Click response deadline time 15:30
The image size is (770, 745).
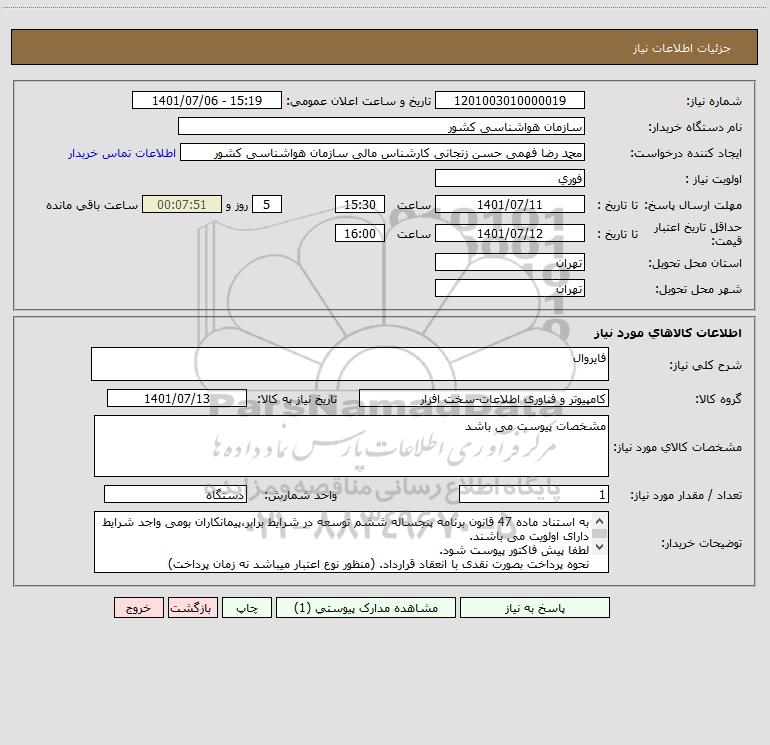point(359,204)
